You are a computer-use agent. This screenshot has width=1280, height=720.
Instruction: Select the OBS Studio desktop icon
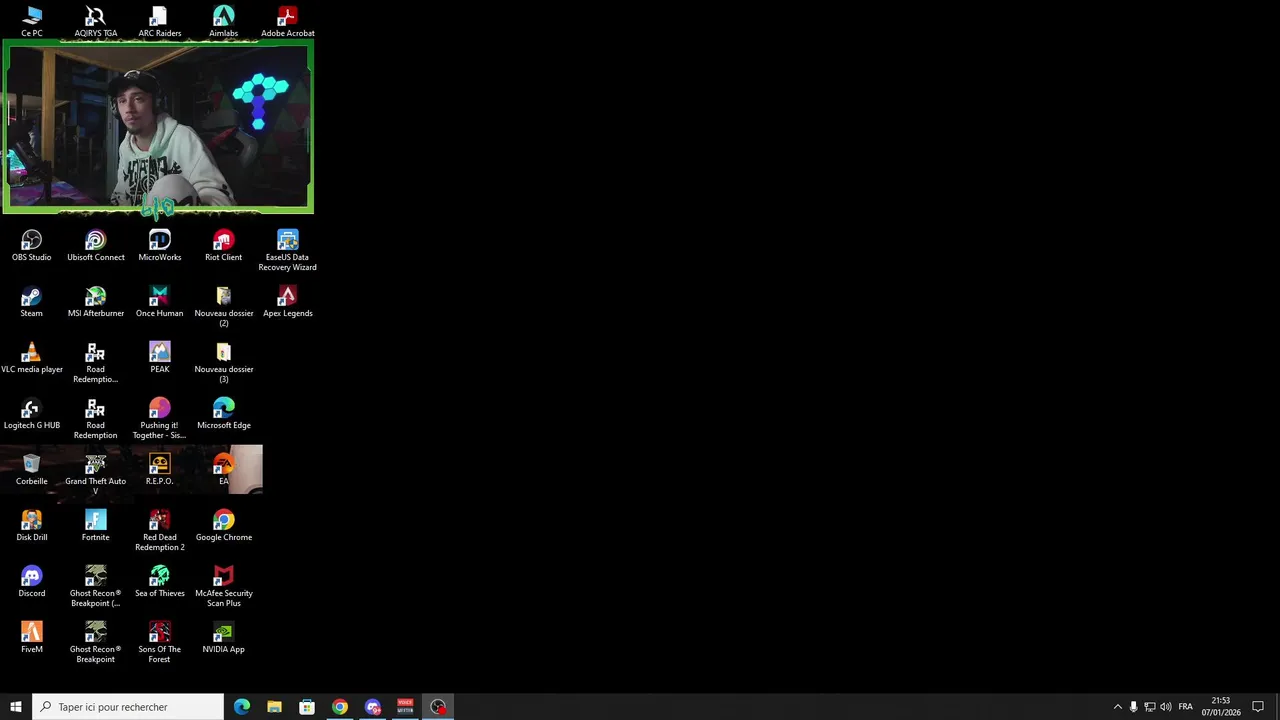(32, 246)
